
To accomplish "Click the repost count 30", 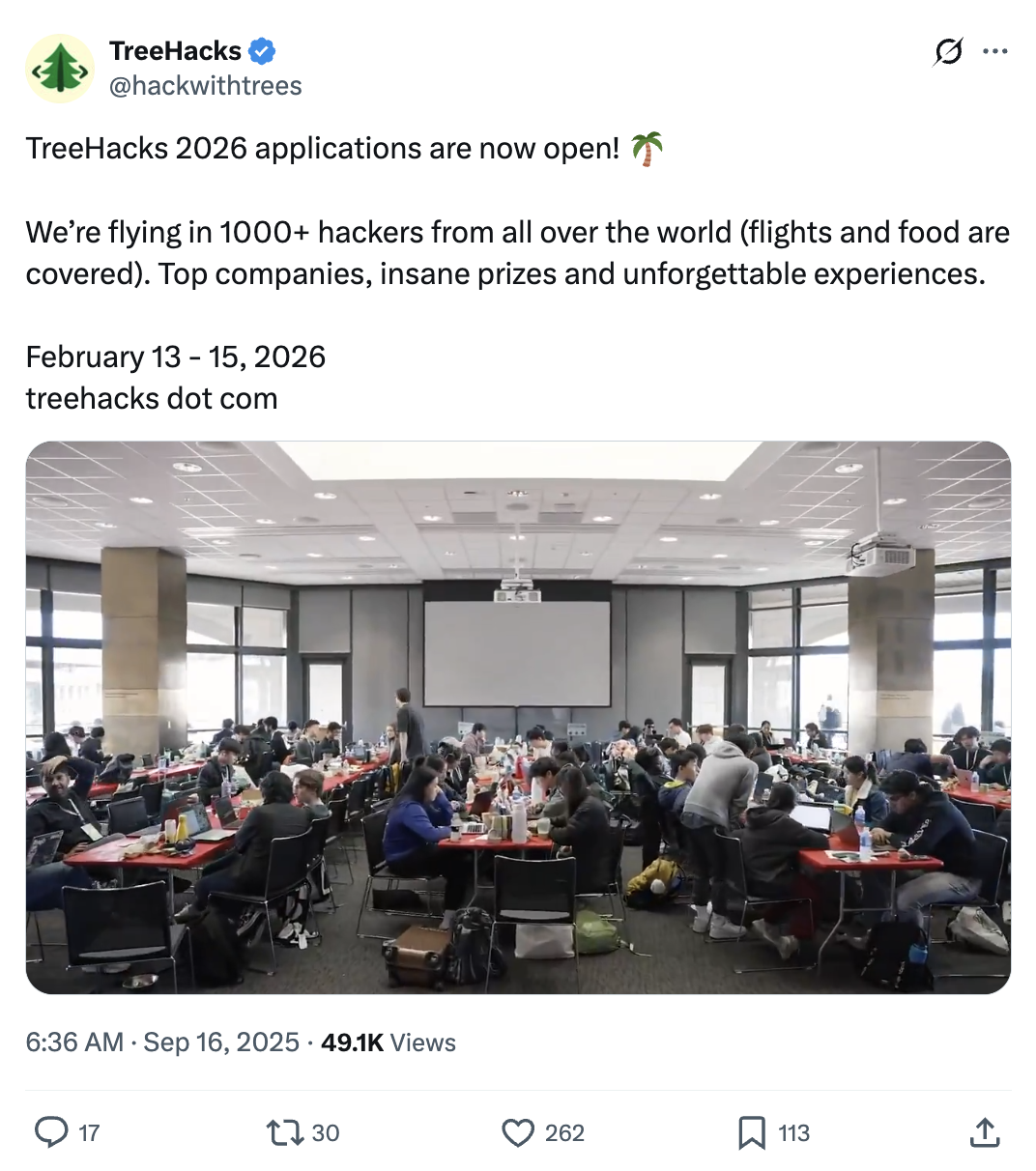I will pos(326,1133).
